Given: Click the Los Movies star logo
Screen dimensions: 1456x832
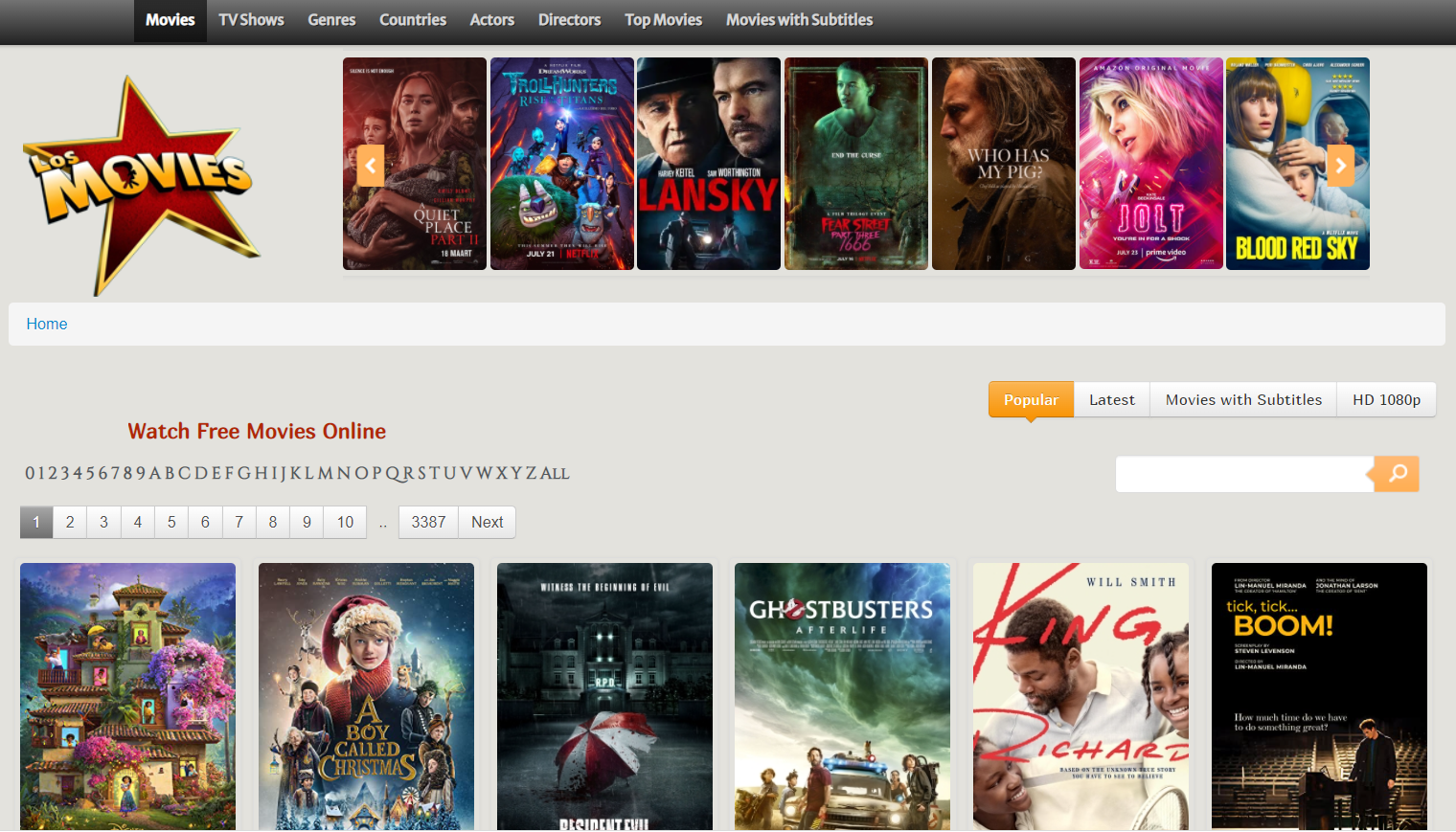Looking at the screenshot, I should click(x=141, y=185).
